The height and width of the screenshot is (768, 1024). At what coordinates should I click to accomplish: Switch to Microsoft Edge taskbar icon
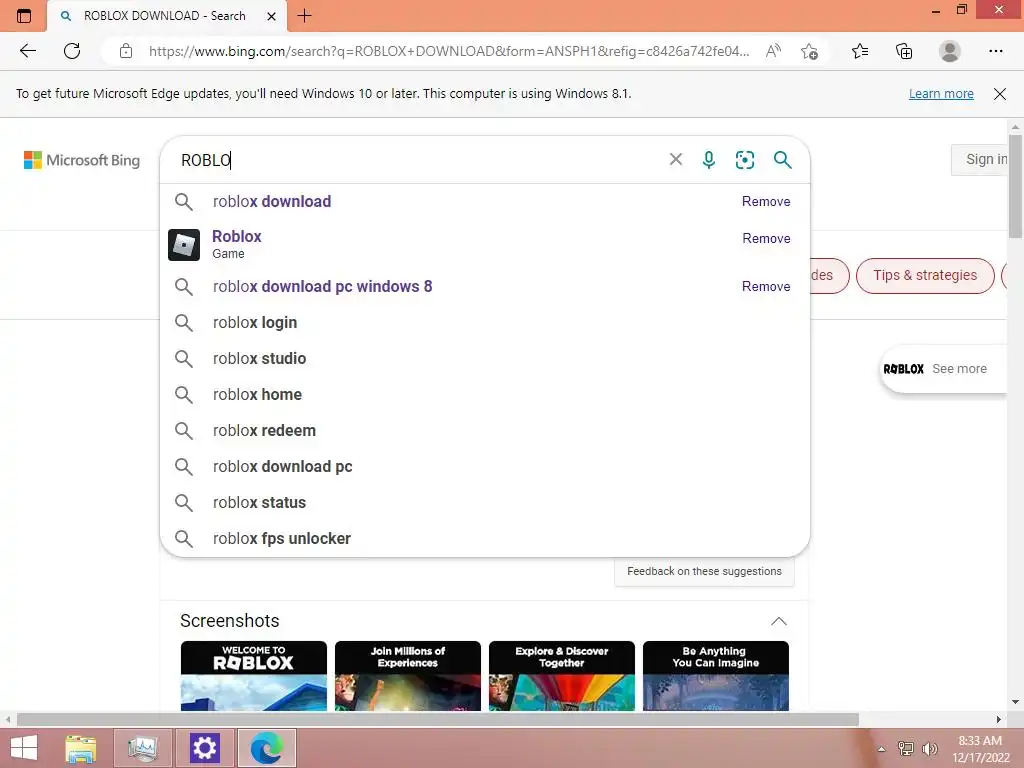(x=266, y=748)
